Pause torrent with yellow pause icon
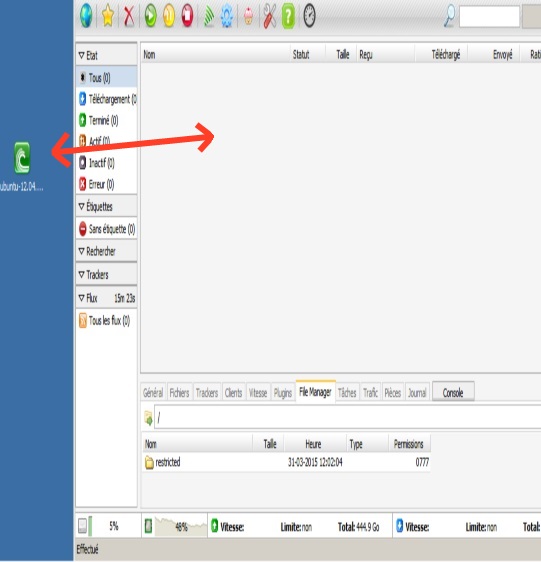 169,16
